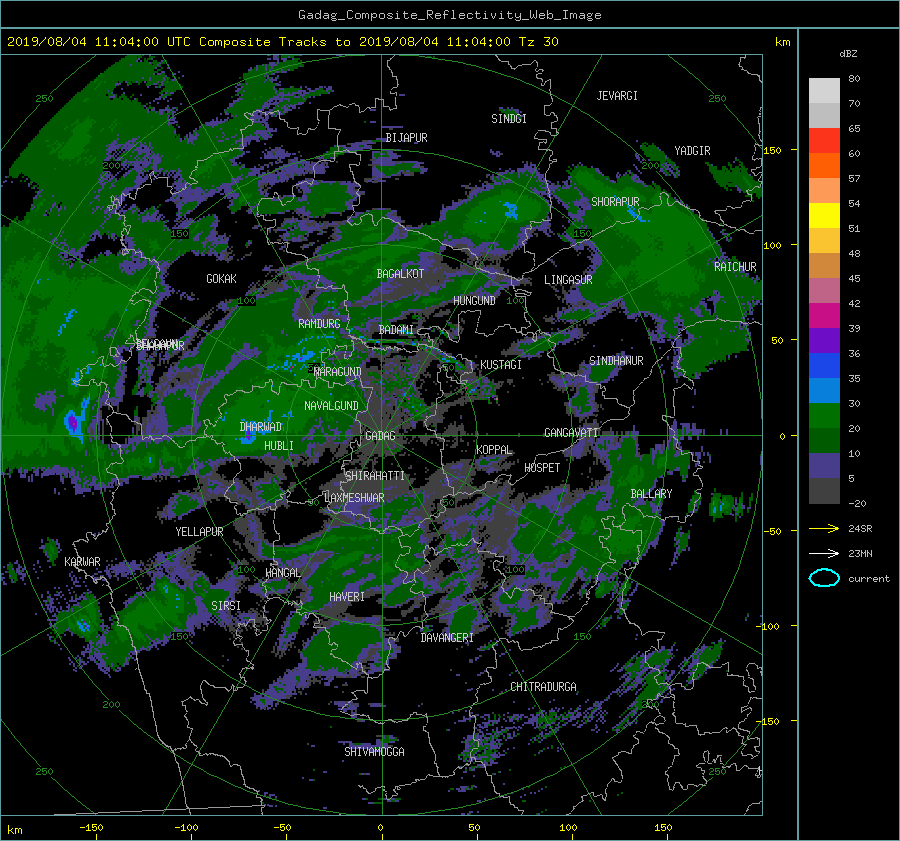The width and height of the screenshot is (900, 841).
Task: Click the white 23MN arrow legend icon
Action: [x=824, y=553]
